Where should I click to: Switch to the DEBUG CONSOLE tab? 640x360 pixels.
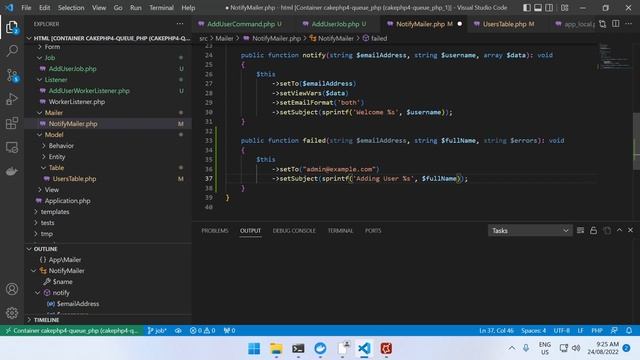point(294,231)
